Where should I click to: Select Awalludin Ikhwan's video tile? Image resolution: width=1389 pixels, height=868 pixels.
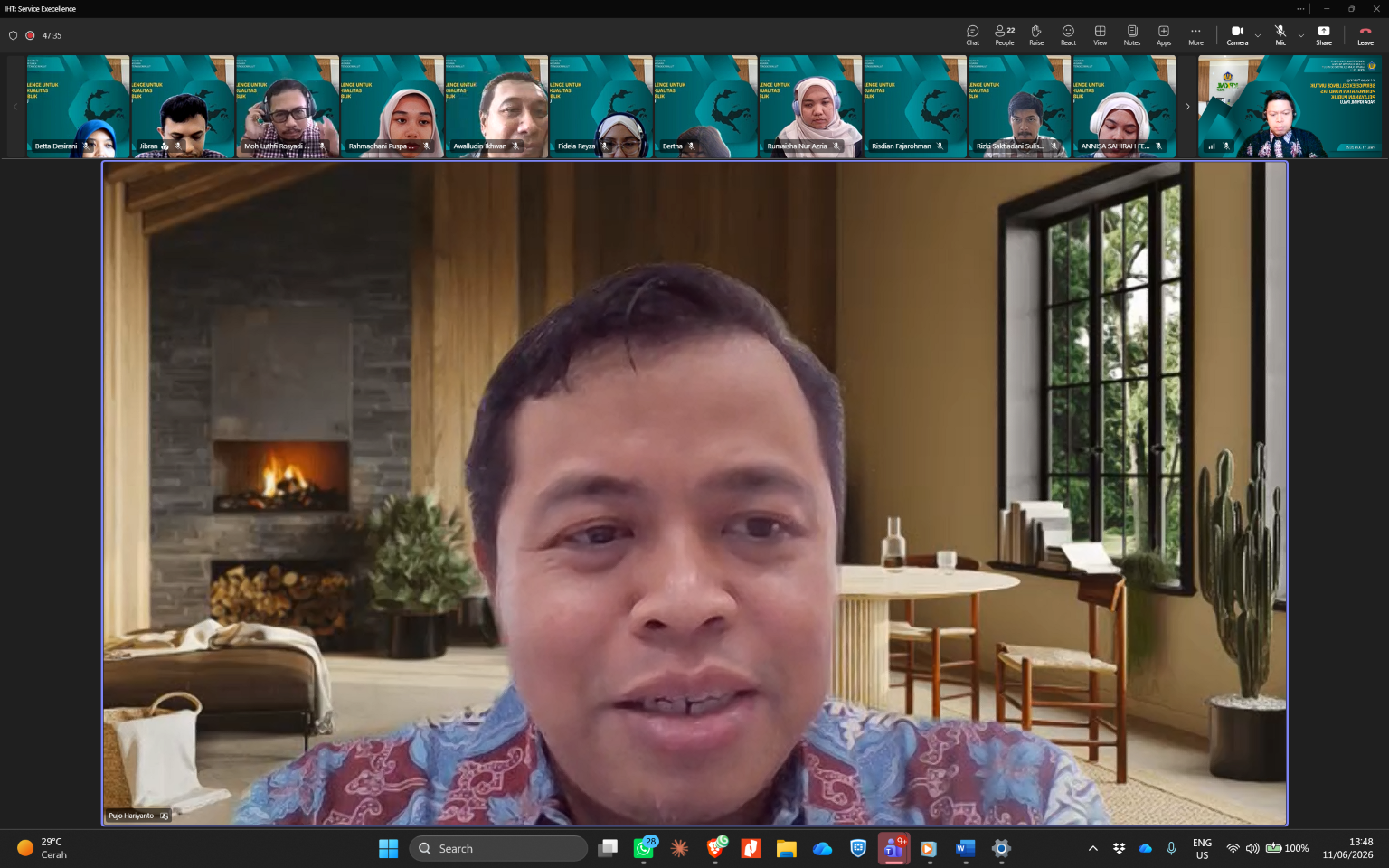[x=496, y=107]
